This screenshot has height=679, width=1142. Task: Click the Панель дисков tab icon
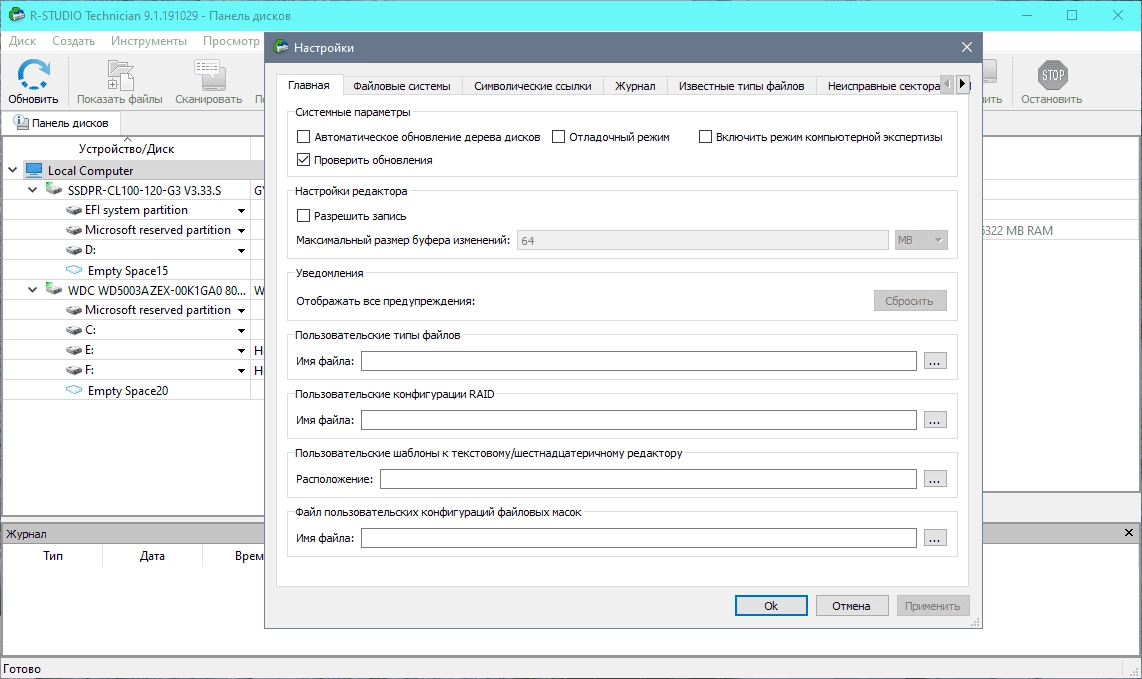(21, 122)
